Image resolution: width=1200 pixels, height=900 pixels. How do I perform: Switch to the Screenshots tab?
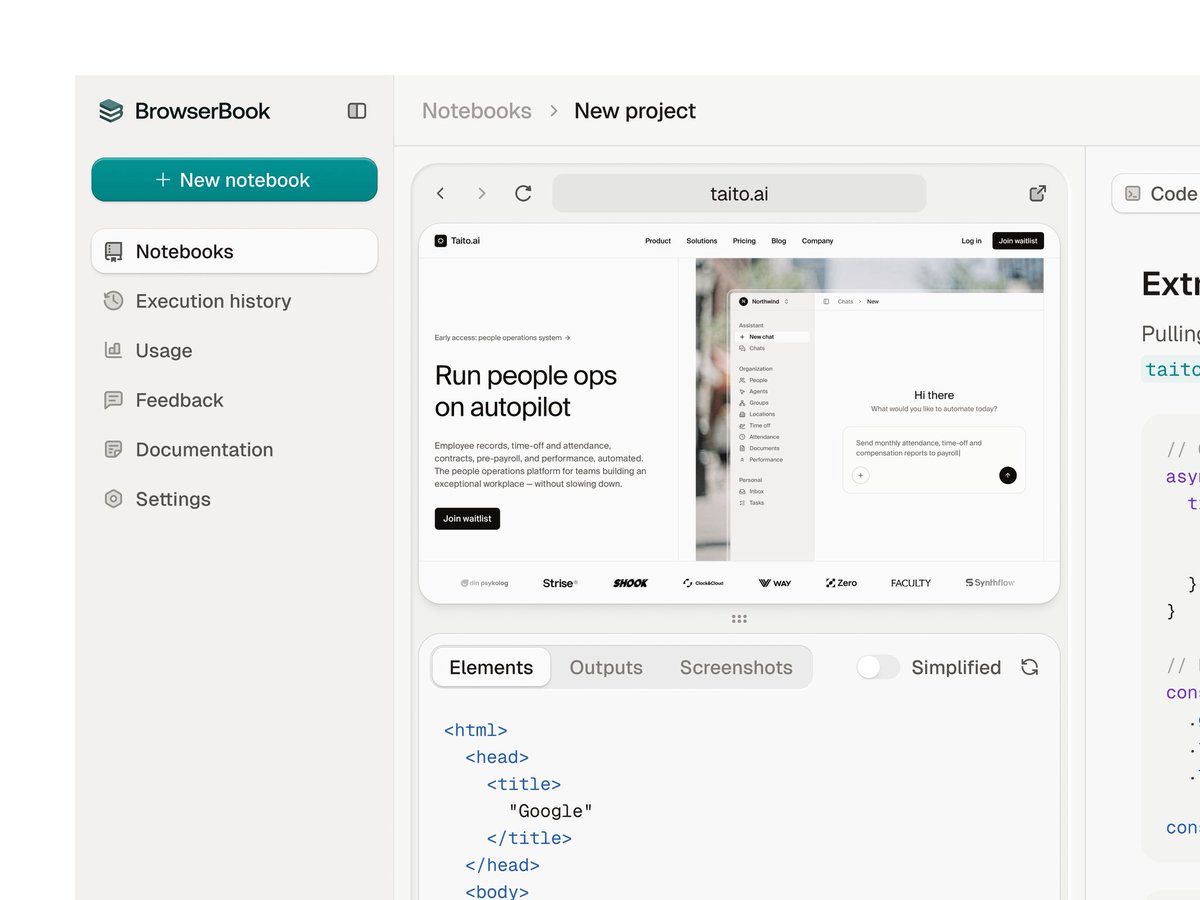[736, 667]
